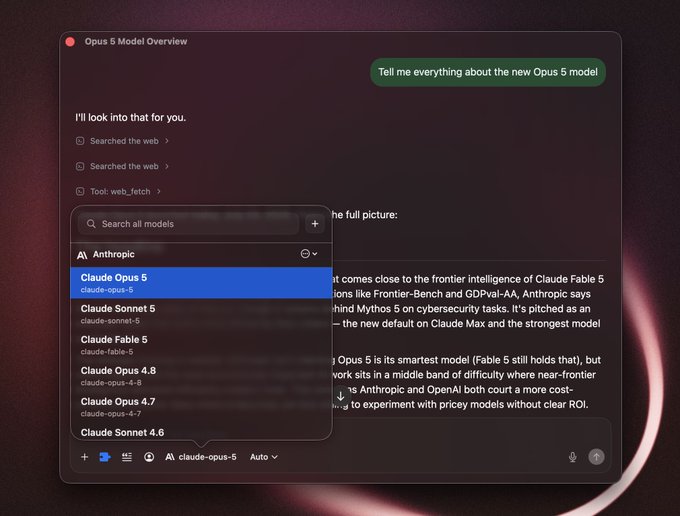This screenshot has height=516, width=680.
Task: Open the list layout icon in the composer toolbar
Action: click(127, 457)
